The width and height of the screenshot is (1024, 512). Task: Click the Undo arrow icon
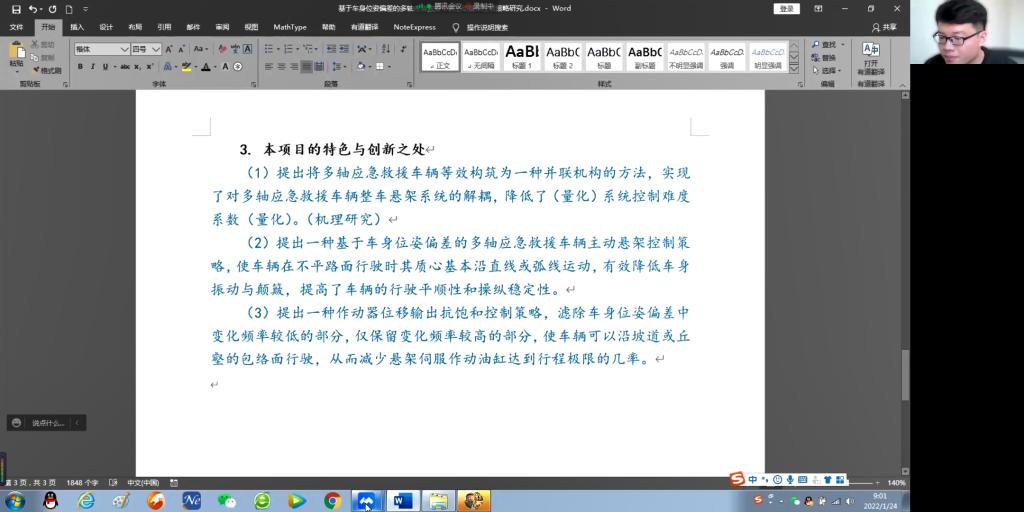(34, 9)
